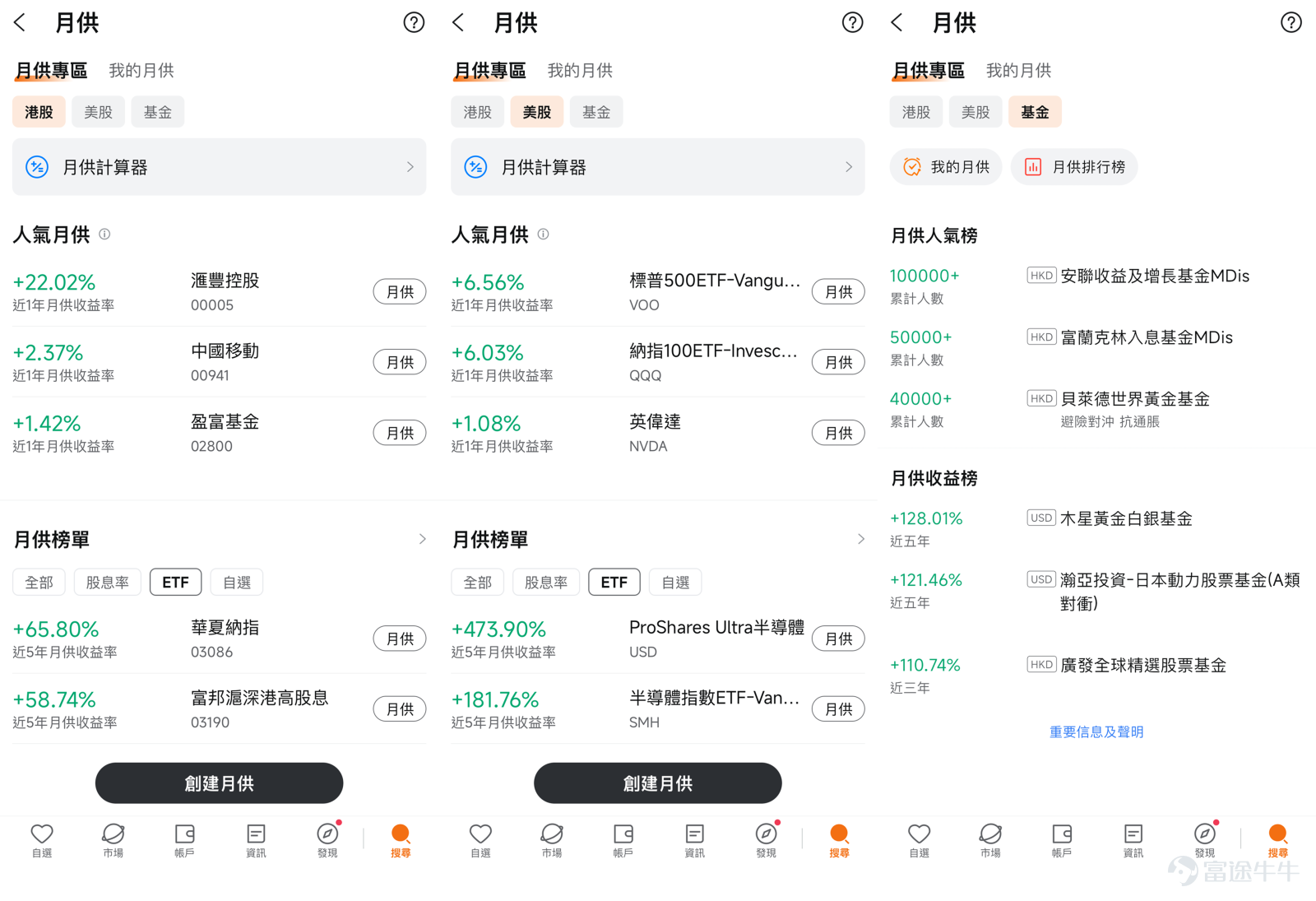The height and width of the screenshot is (901, 1316).
Task: Select 美股 filter on left screen
Action: [x=98, y=112]
